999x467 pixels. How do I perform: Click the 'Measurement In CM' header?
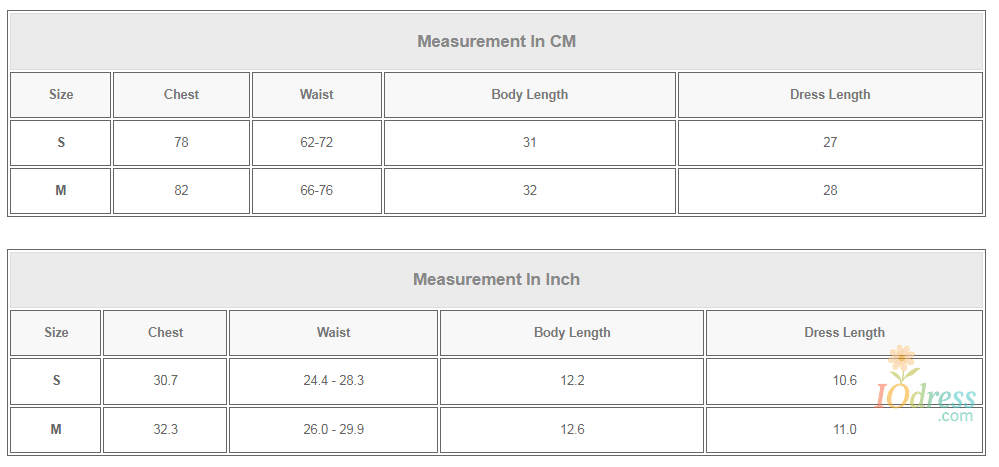click(x=496, y=41)
